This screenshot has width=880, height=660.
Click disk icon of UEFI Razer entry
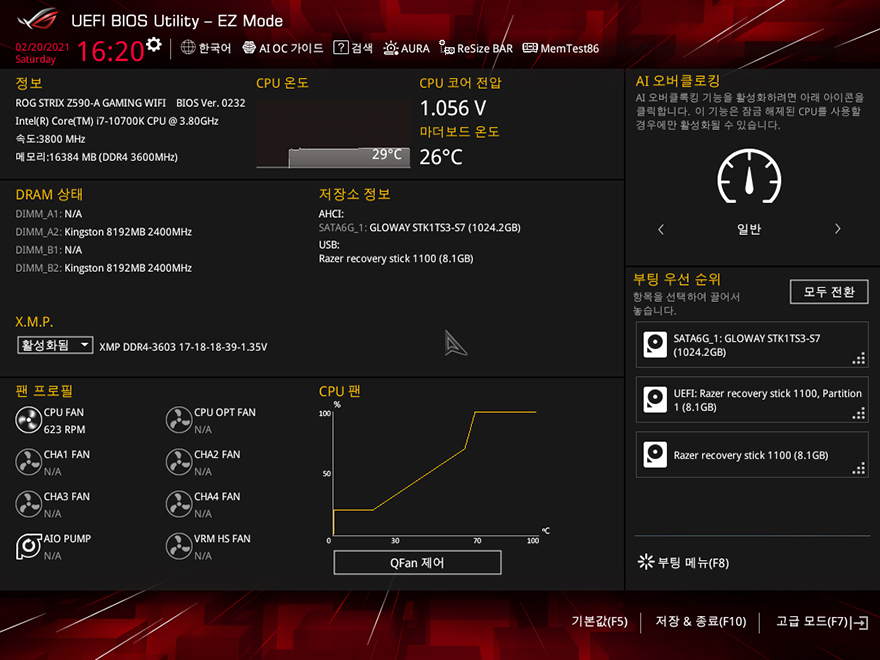[x=655, y=400]
